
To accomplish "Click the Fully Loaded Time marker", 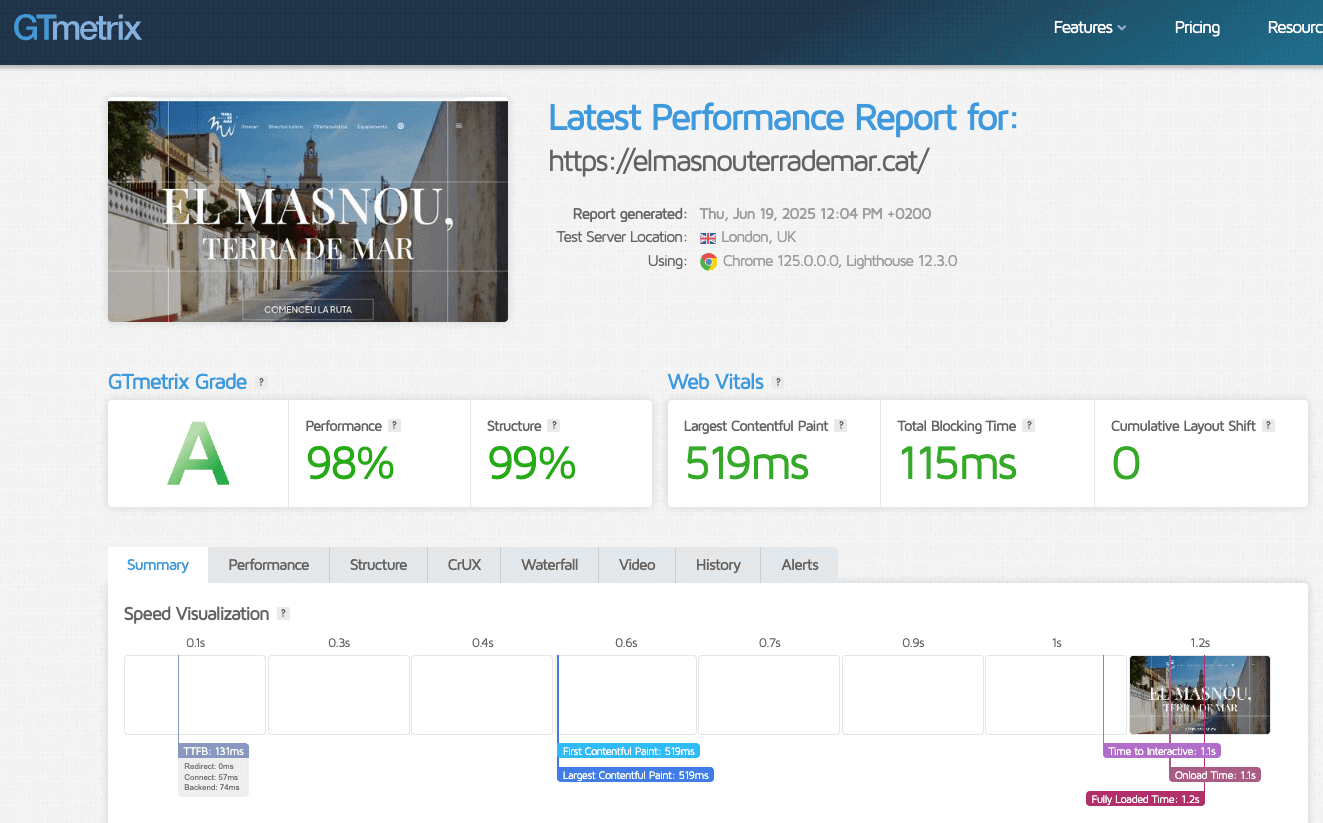I will pos(1145,799).
